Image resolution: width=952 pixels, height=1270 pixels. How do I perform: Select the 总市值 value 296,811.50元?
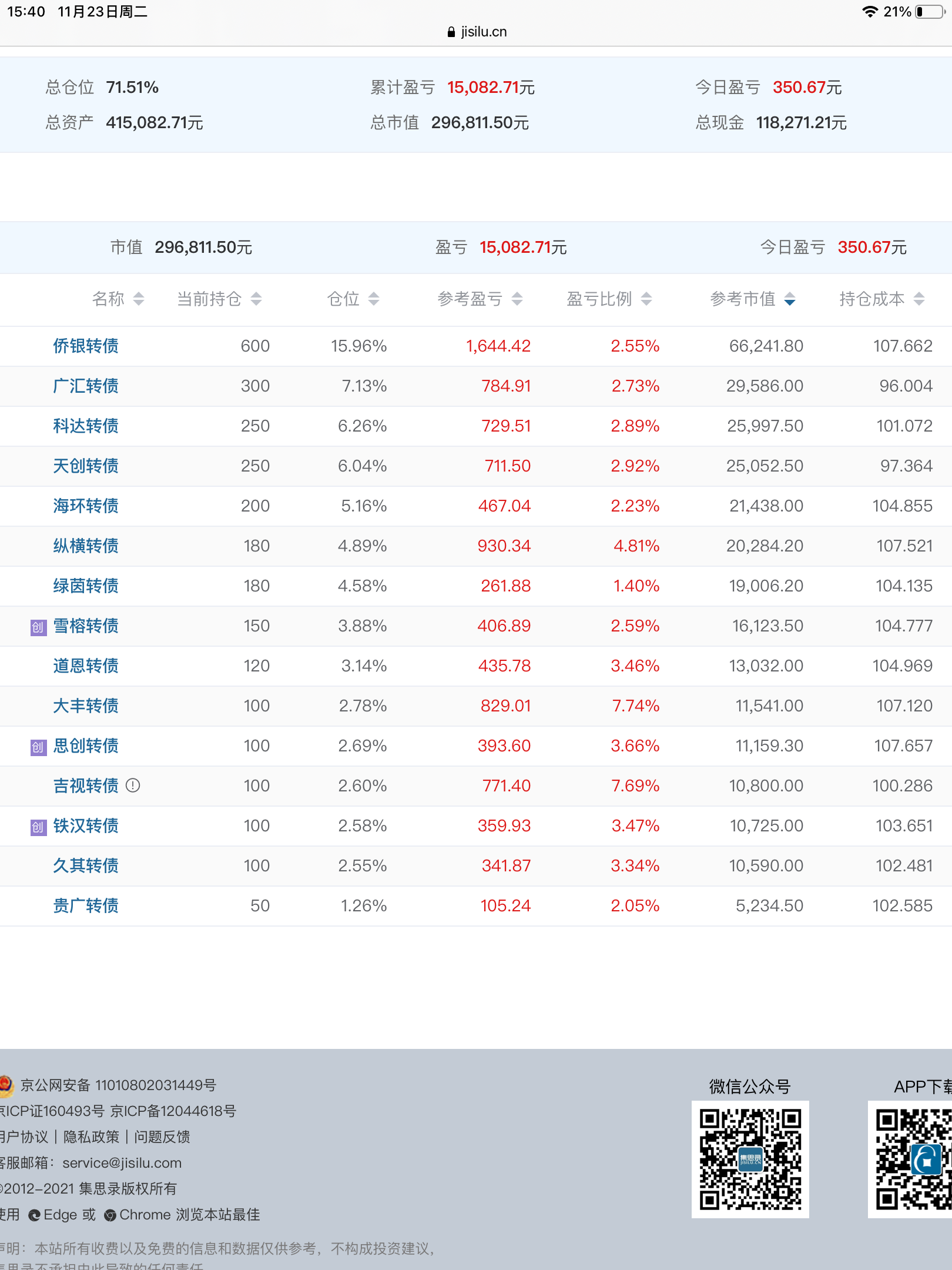[x=480, y=123]
